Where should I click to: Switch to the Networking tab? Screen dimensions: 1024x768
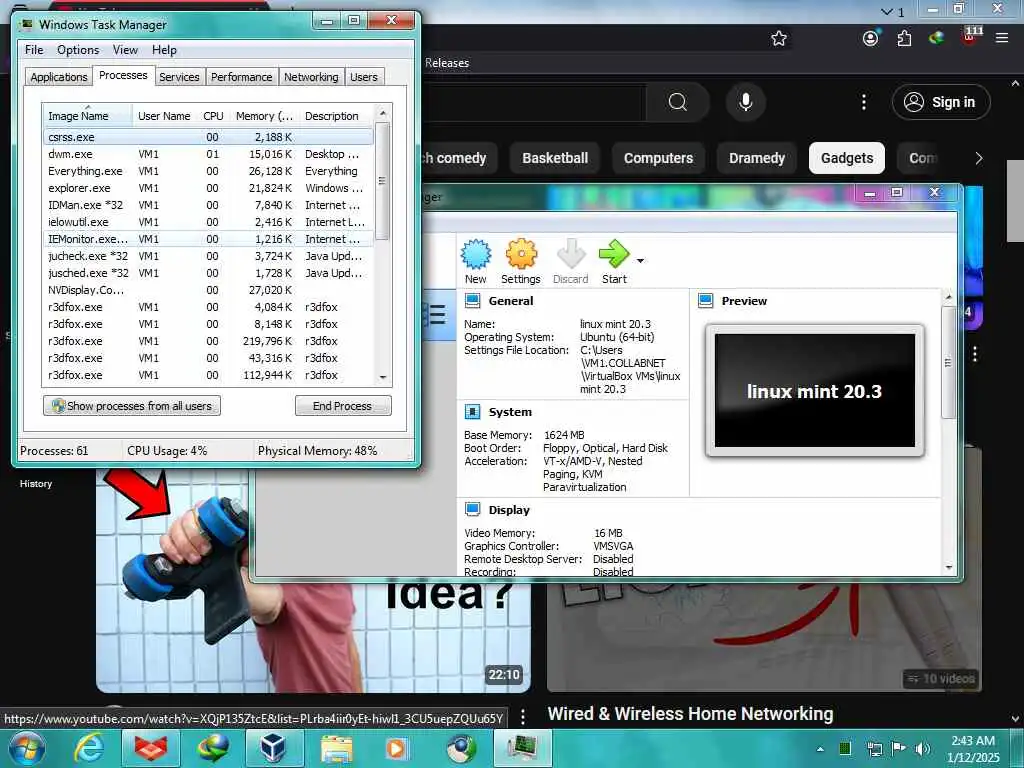[311, 77]
